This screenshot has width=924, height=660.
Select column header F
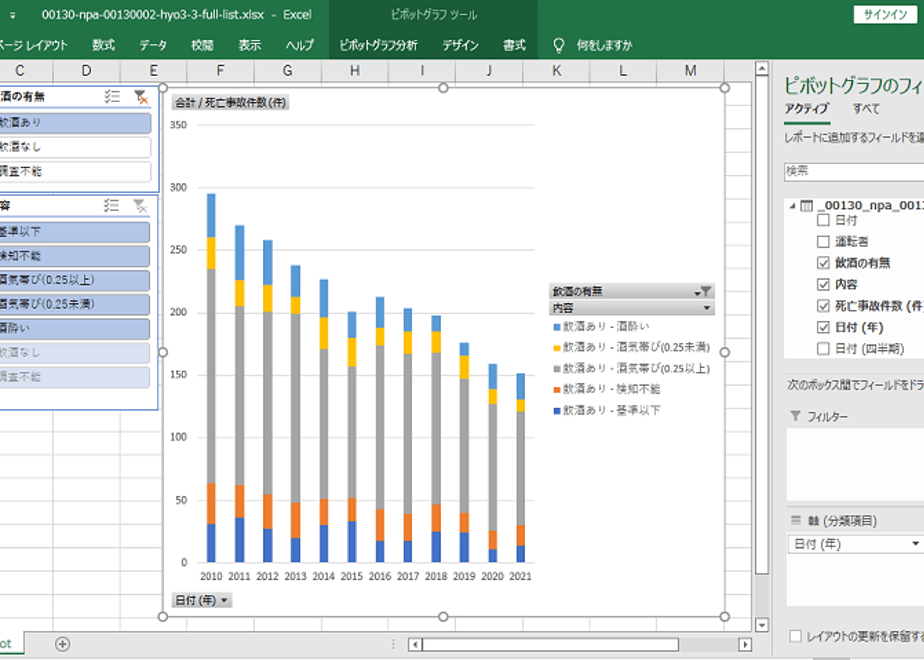coord(220,71)
